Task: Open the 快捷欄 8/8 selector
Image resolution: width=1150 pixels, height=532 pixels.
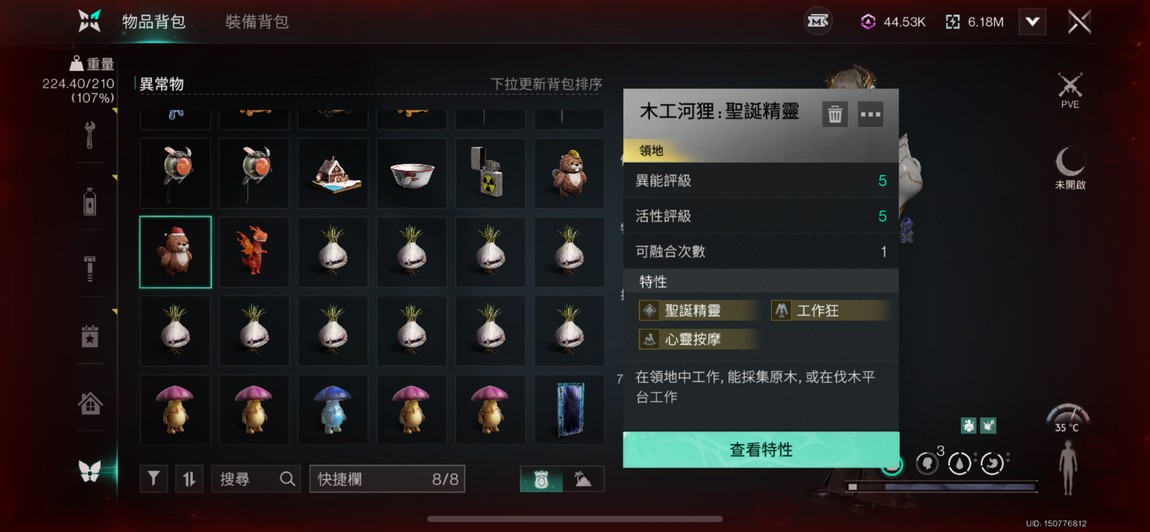Action: (x=387, y=479)
